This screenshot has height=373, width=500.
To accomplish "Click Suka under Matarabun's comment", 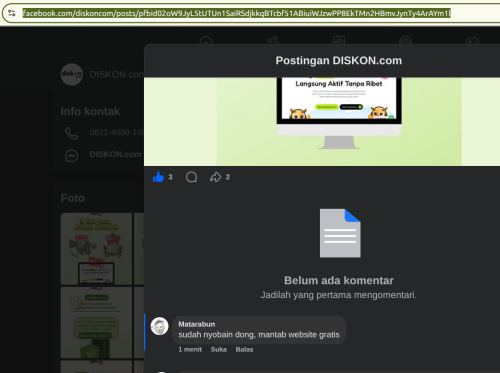I will coord(219,349).
